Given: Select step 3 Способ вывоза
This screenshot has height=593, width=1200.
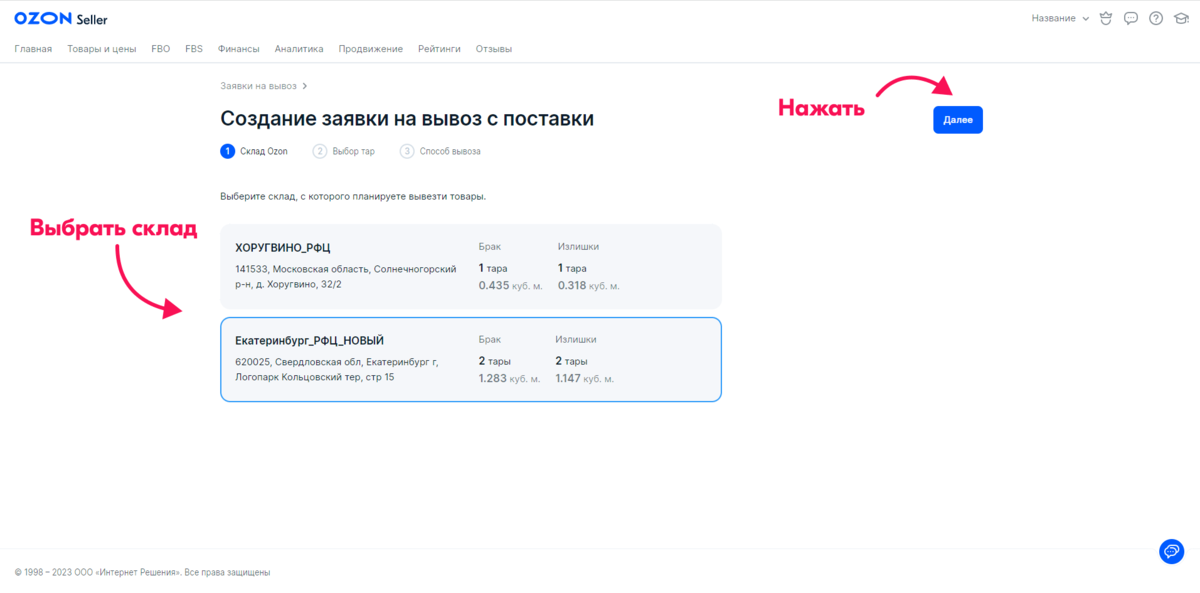Looking at the screenshot, I should (x=440, y=151).
